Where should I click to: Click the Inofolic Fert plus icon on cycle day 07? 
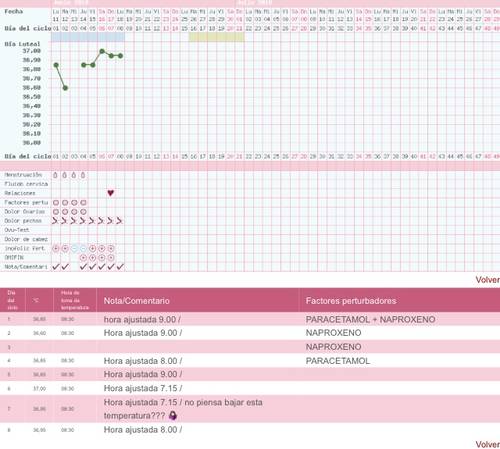click(x=111, y=248)
